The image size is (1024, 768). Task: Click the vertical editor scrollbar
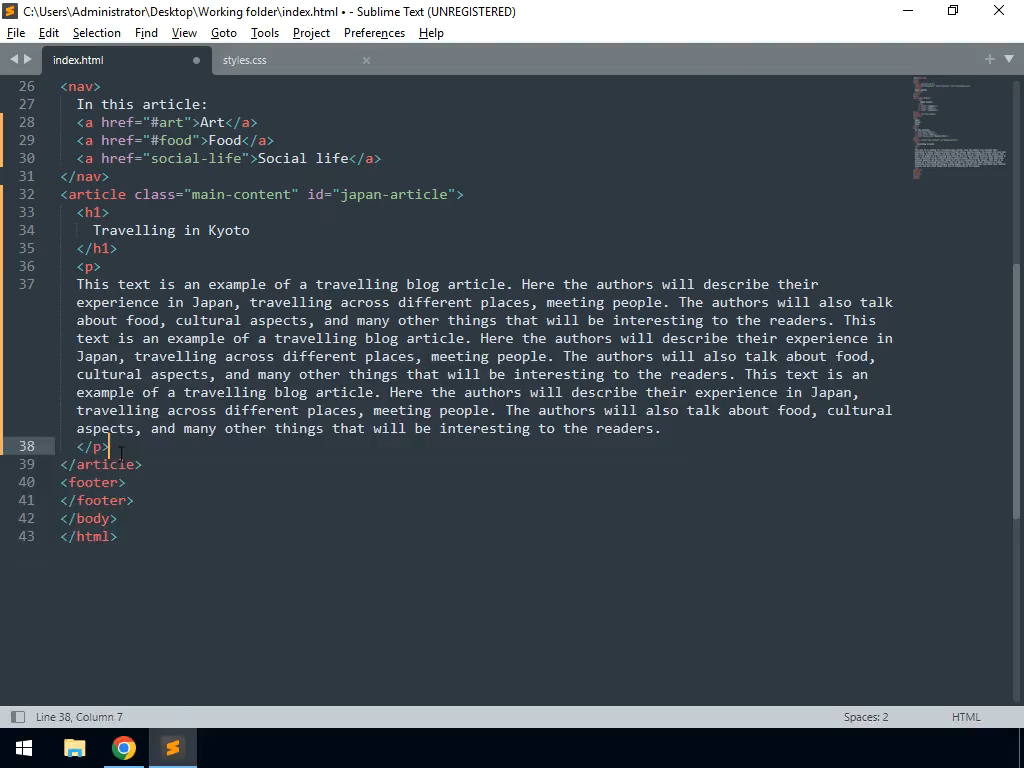(x=1017, y=392)
